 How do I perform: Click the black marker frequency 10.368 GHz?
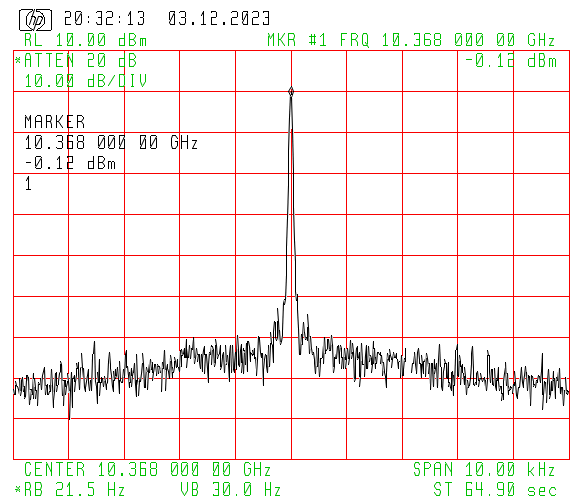click(x=111, y=143)
